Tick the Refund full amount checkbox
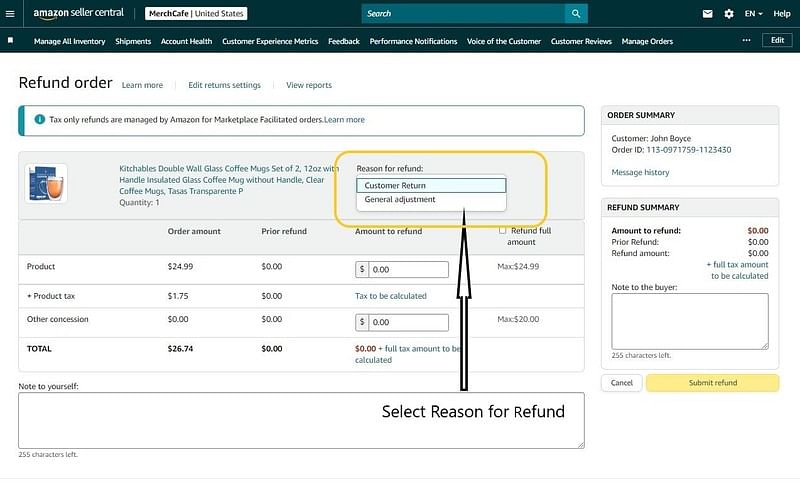Screen dimensions: 800x482 point(502,231)
